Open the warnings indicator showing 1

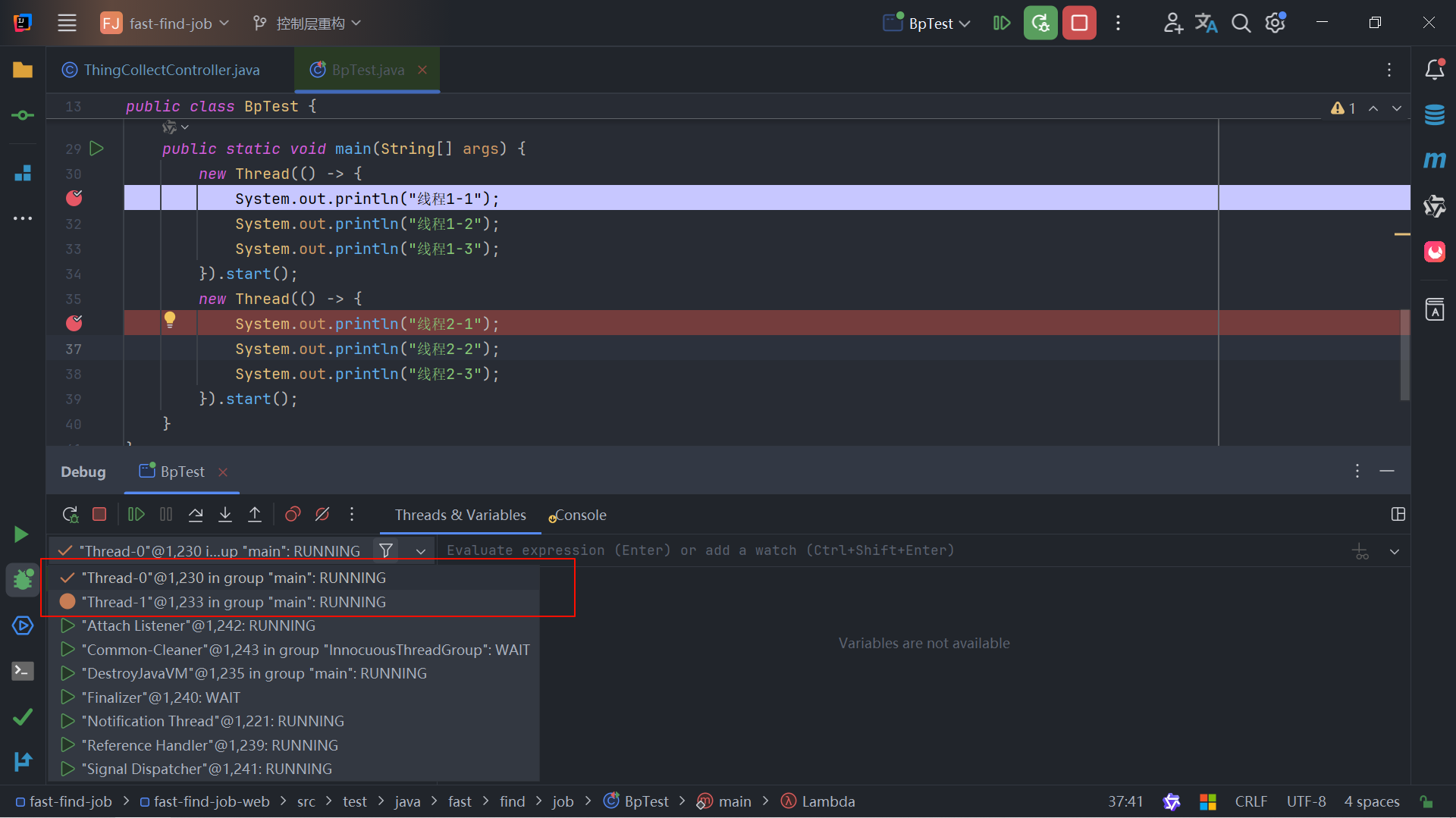[1343, 108]
